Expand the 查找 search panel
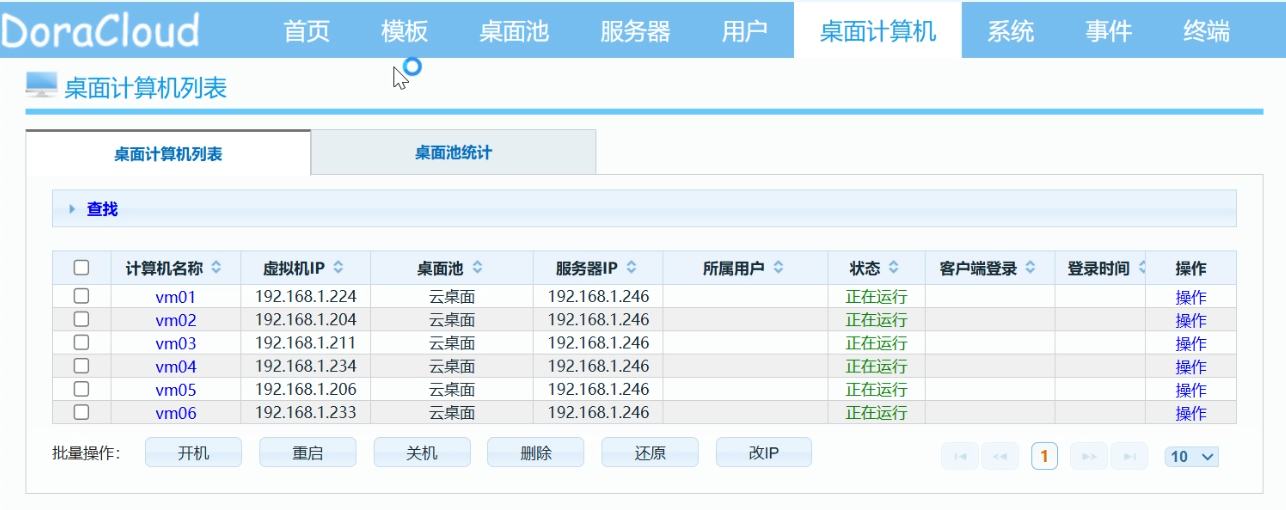 [73, 209]
